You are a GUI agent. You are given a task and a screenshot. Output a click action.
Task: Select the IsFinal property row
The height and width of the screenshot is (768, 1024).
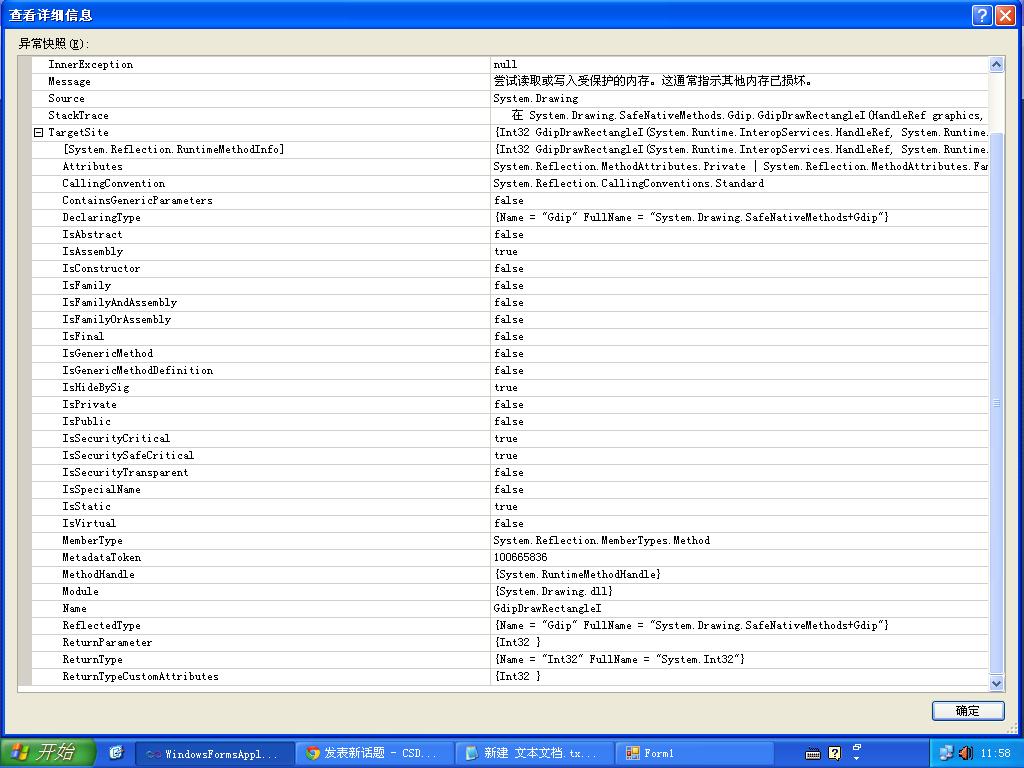(509, 336)
